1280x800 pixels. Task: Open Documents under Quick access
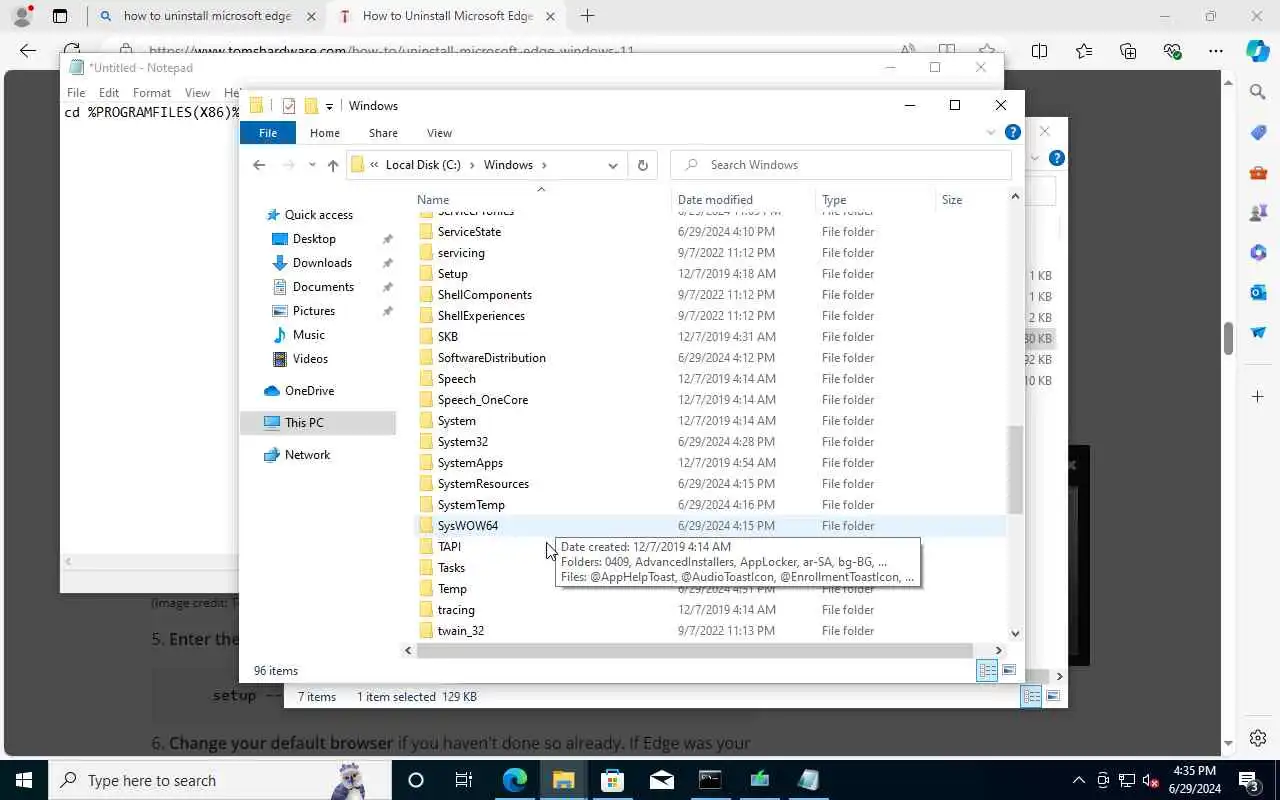(x=323, y=287)
